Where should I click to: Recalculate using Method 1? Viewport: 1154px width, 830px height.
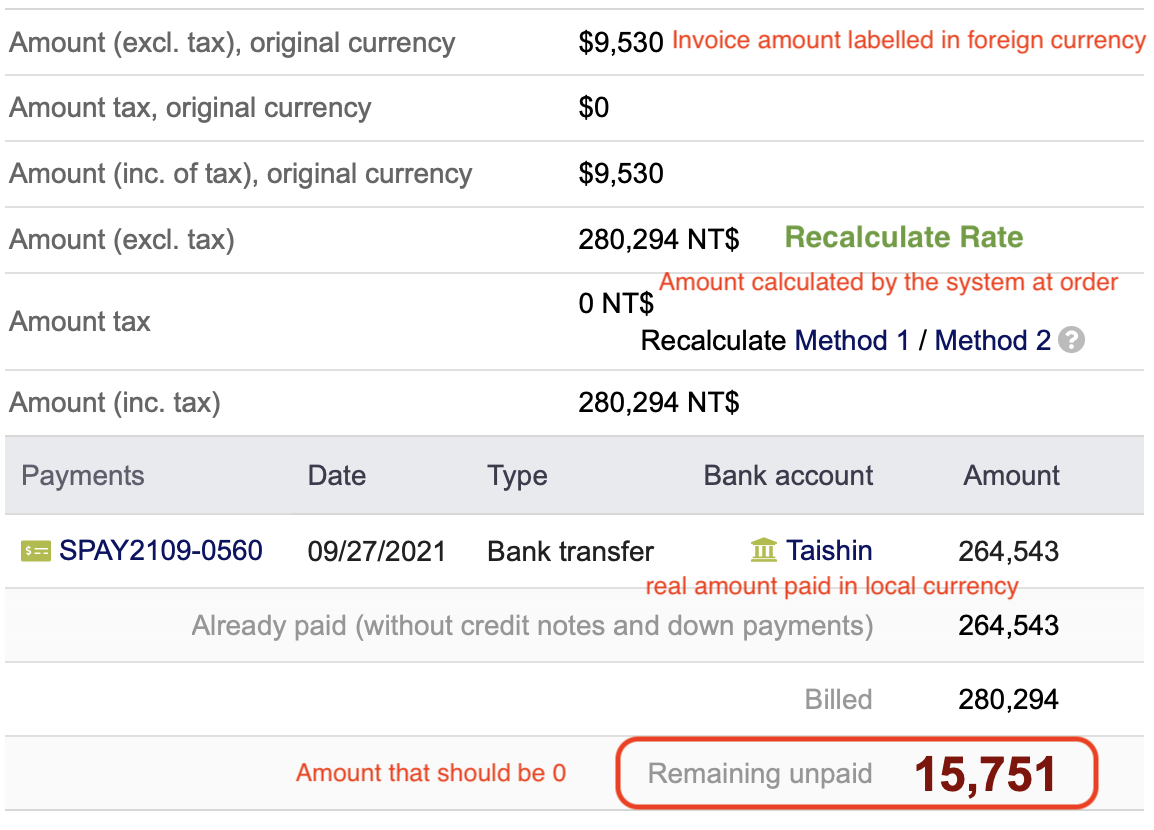(851, 340)
